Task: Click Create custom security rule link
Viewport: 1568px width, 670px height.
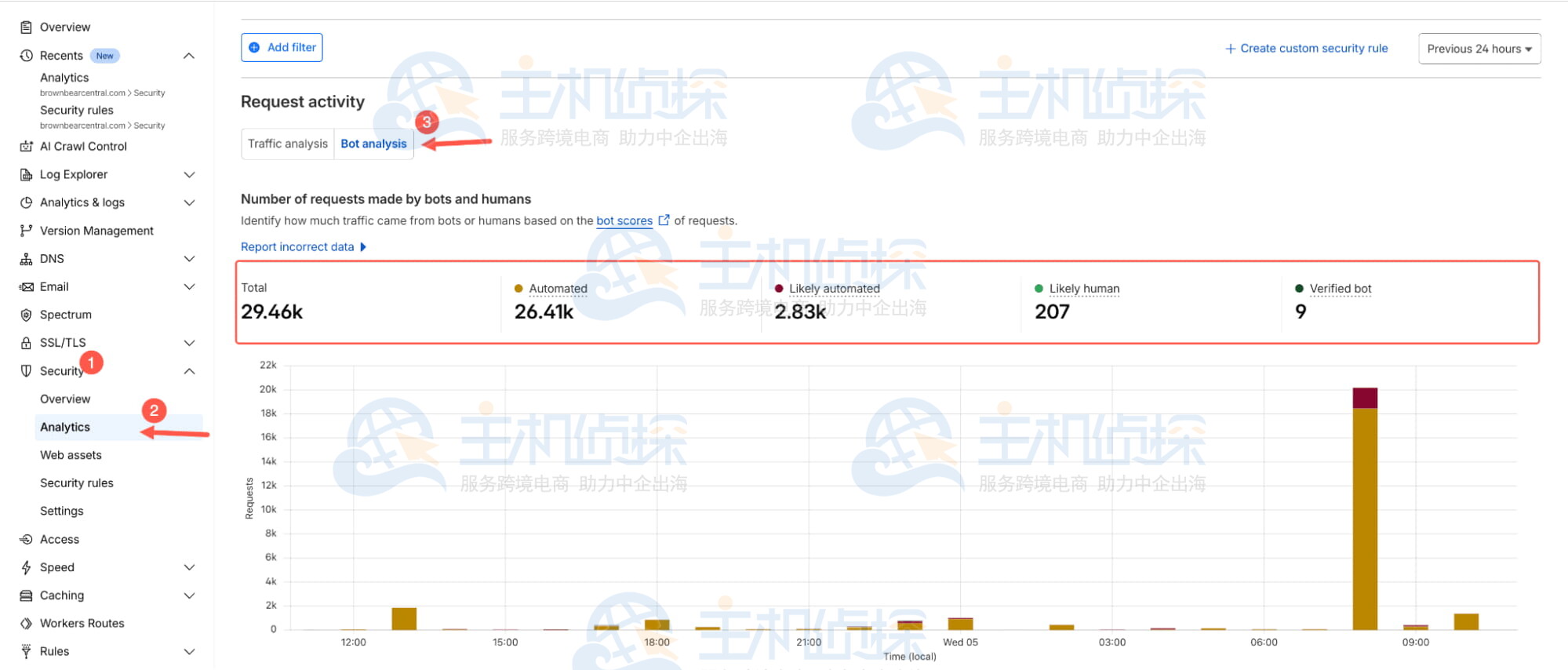Action: 1306,49
